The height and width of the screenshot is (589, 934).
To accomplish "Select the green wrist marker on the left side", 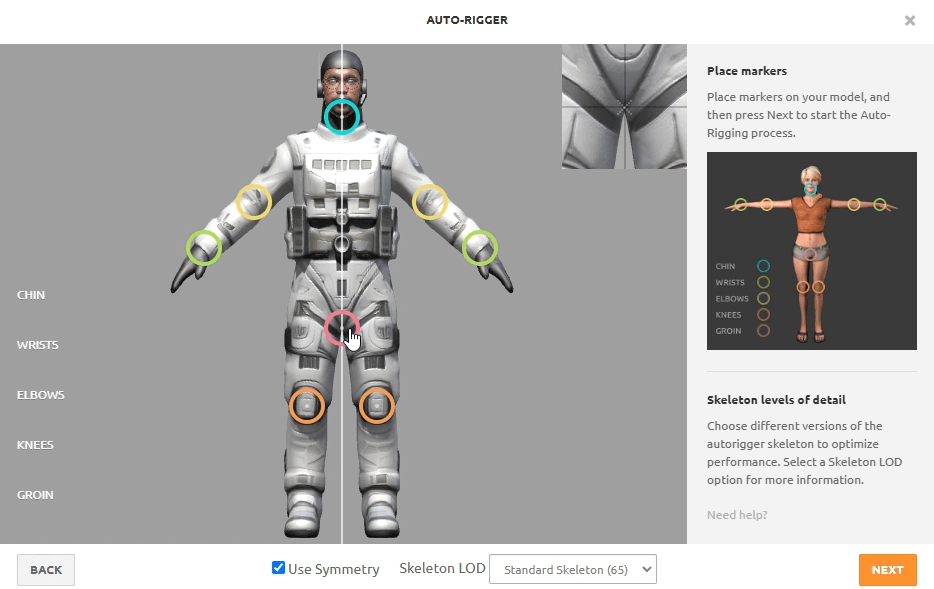I will tap(204, 247).
